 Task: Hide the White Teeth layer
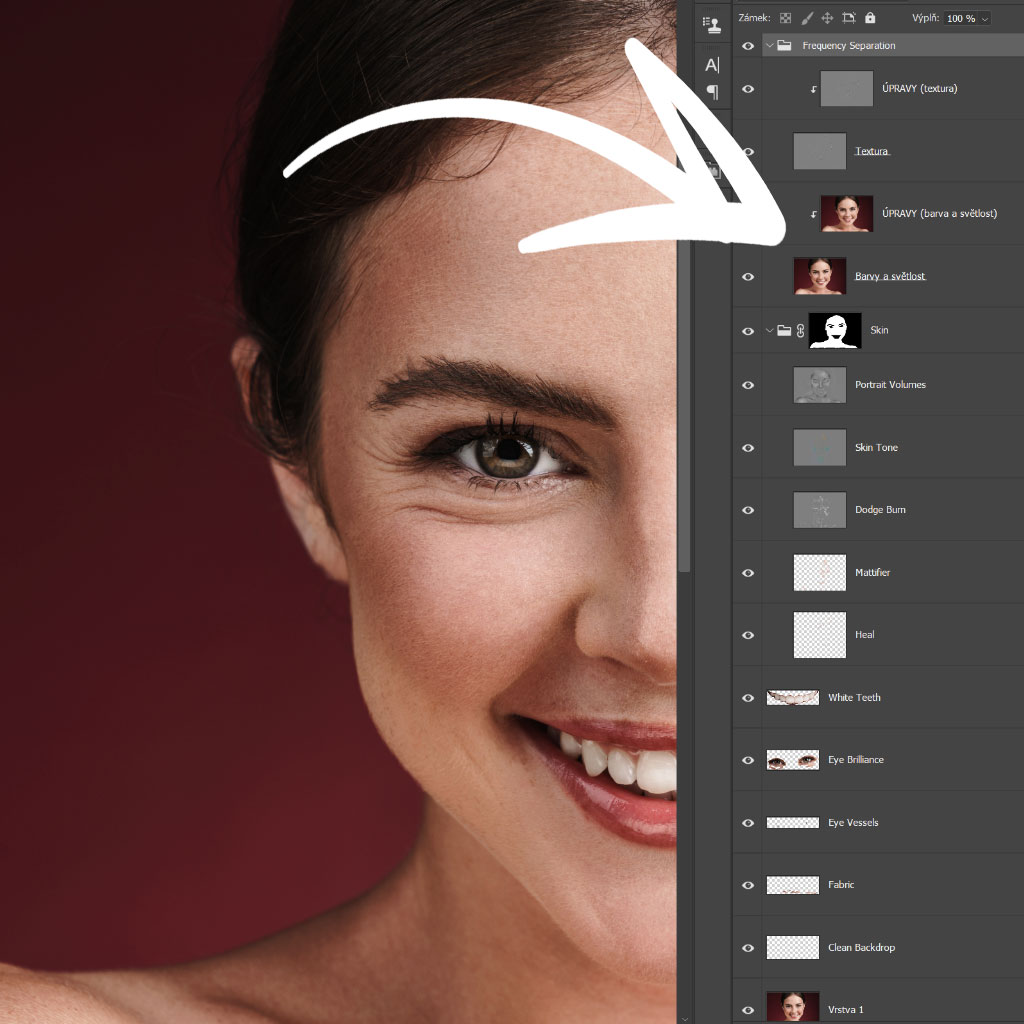coord(748,698)
